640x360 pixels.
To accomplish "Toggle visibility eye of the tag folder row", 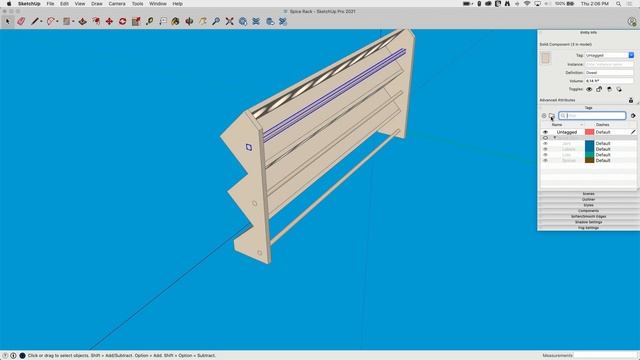I will pyautogui.click(x=545, y=138).
